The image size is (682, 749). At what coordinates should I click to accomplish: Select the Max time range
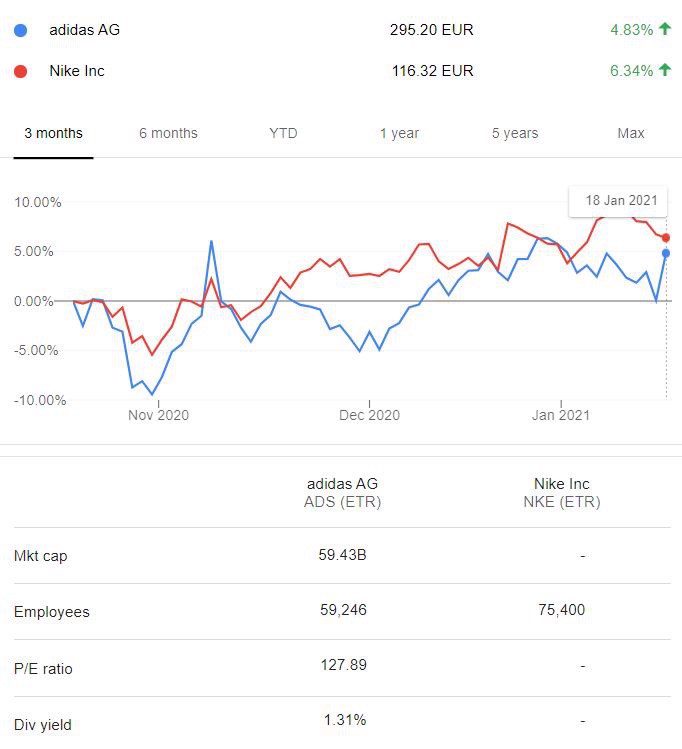point(630,133)
